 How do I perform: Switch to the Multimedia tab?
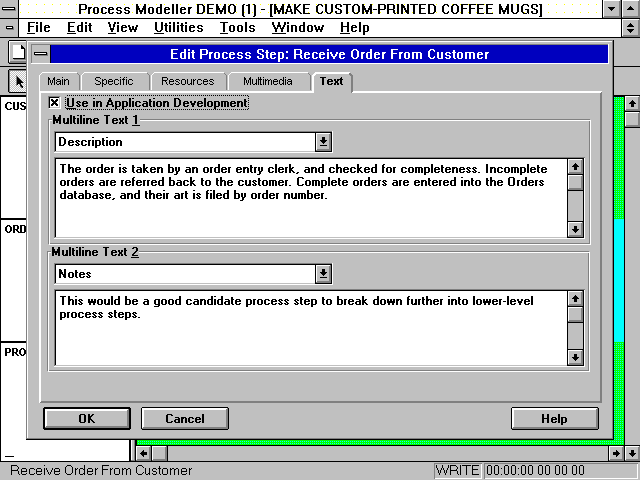(269, 81)
